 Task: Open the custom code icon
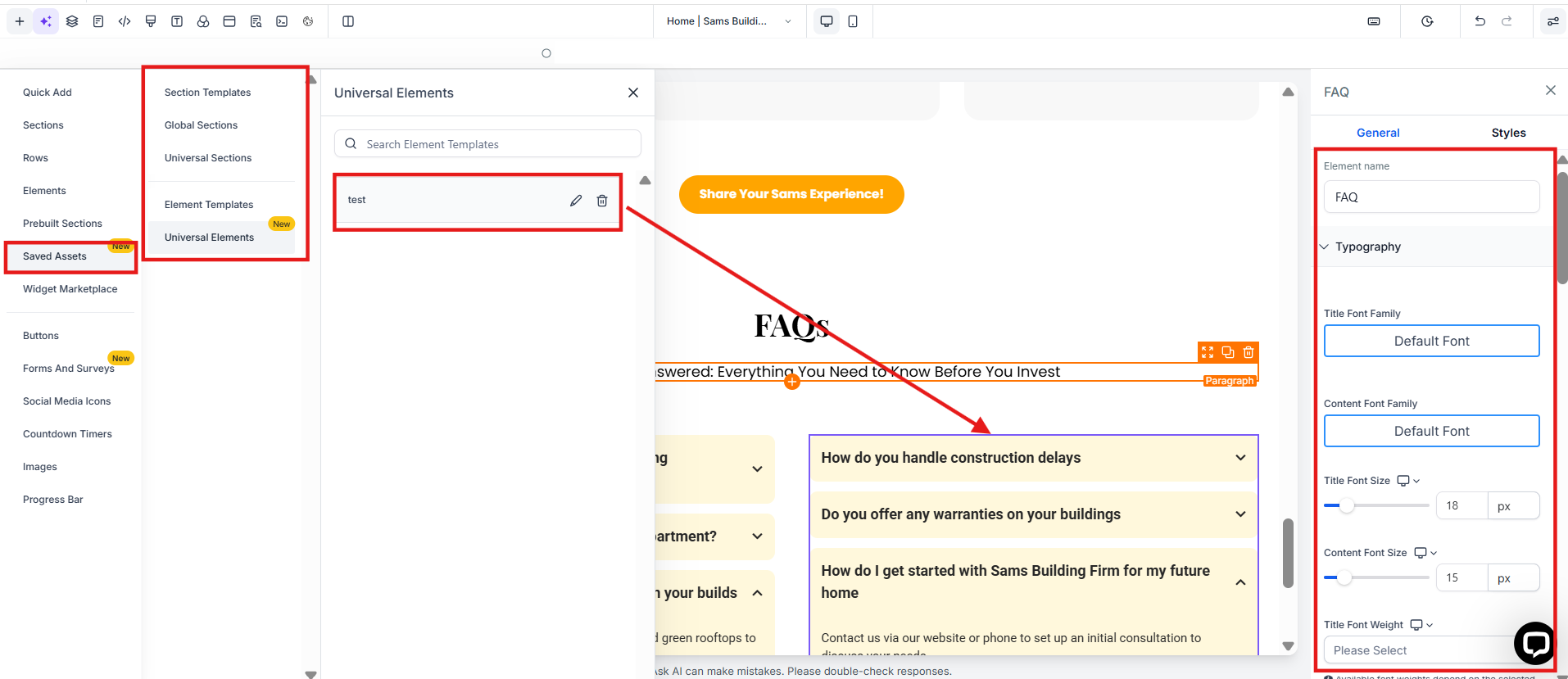pyautogui.click(x=125, y=21)
